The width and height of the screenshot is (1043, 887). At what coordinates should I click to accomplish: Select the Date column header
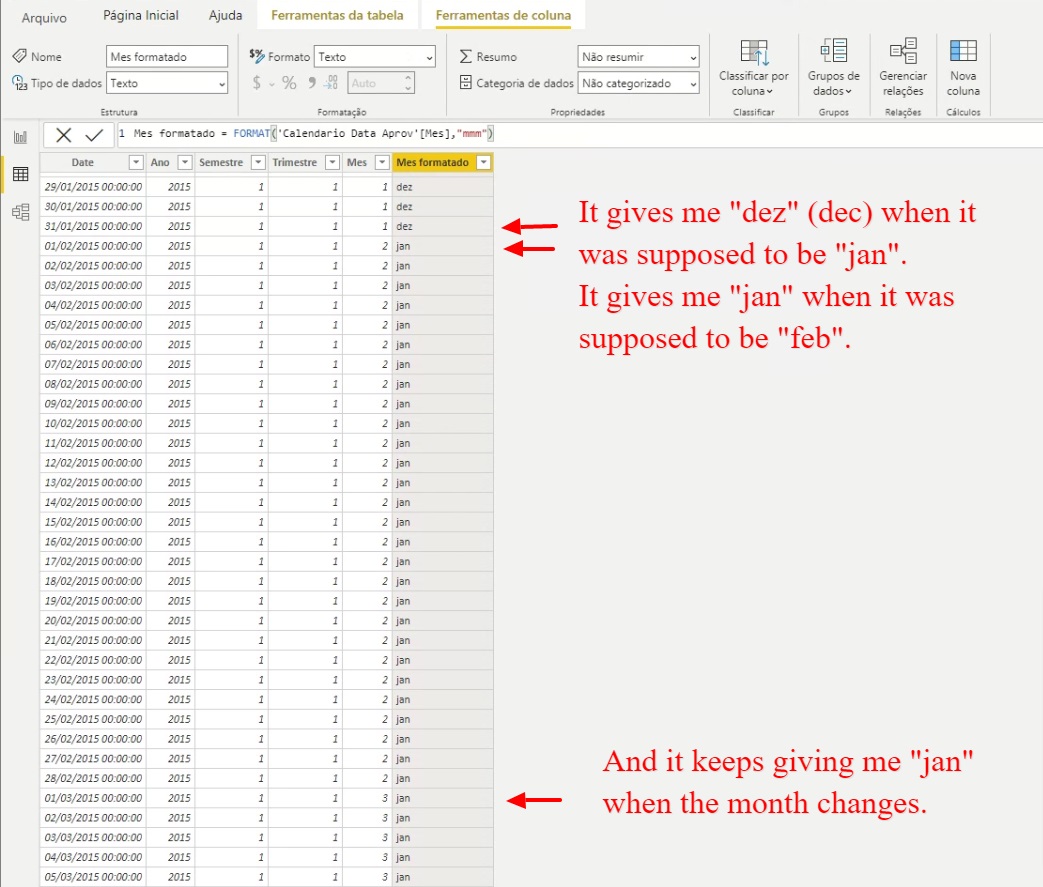tap(83, 162)
